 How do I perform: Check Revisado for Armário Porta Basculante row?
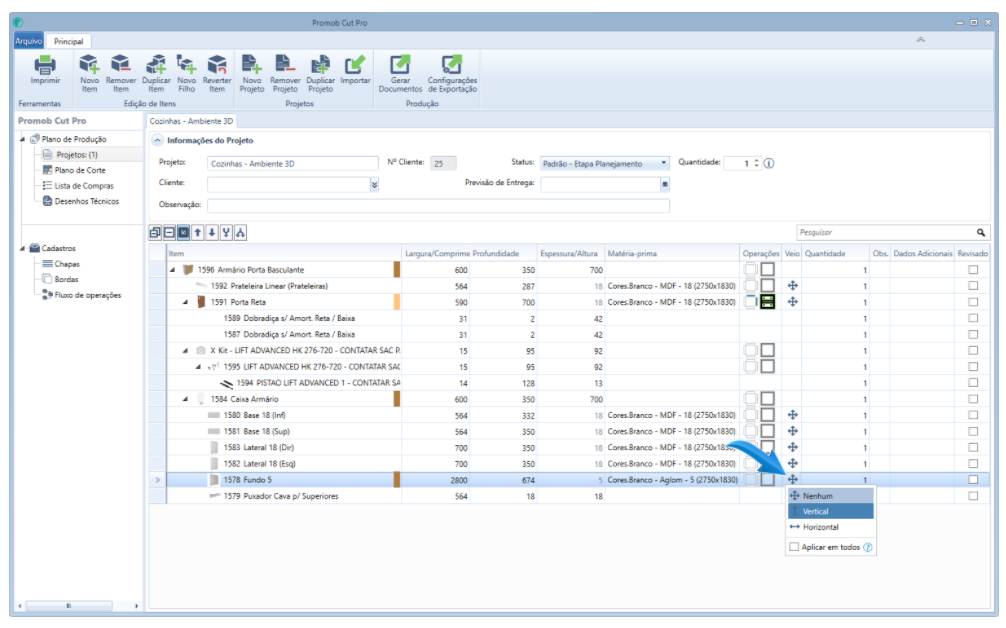point(973,270)
